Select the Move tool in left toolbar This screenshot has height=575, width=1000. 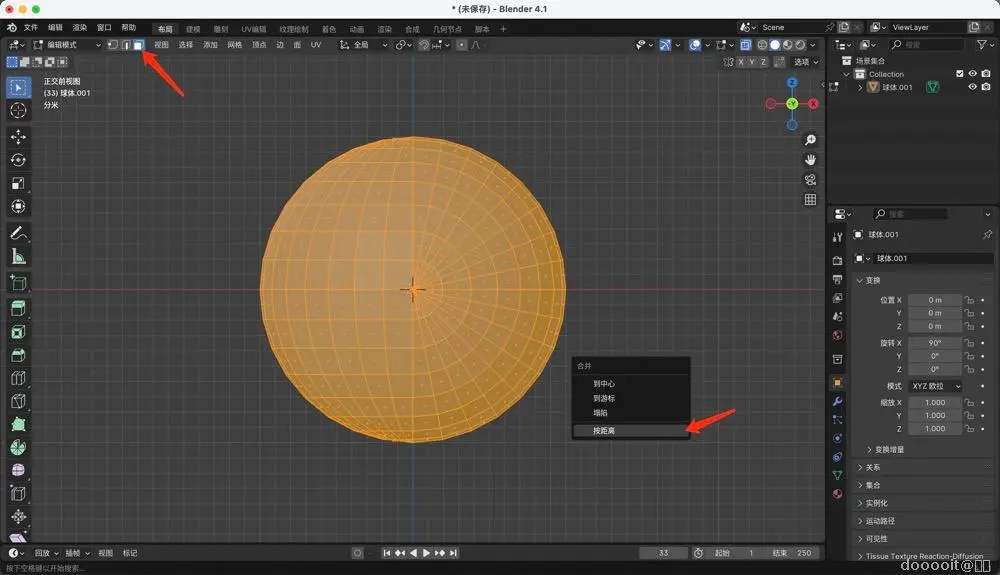18,136
